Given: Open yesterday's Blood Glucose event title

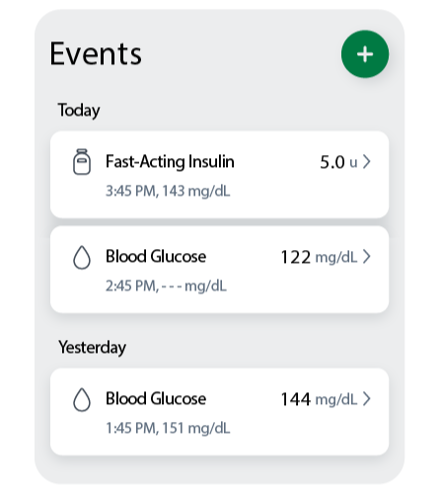Looking at the screenshot, I should 156,399.
